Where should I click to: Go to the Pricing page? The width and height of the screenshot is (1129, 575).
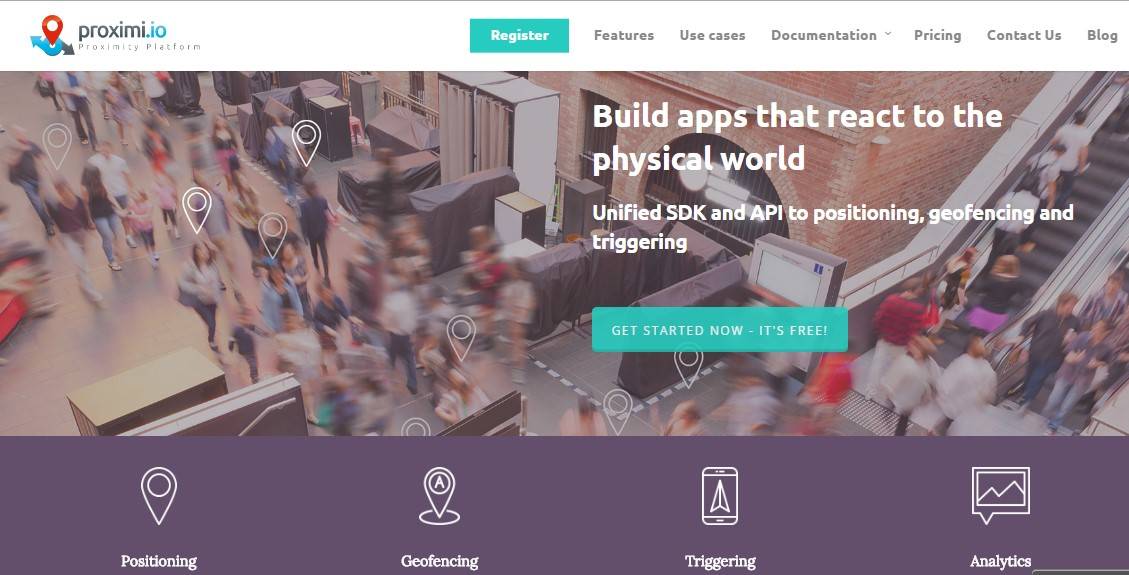[937, 35]
